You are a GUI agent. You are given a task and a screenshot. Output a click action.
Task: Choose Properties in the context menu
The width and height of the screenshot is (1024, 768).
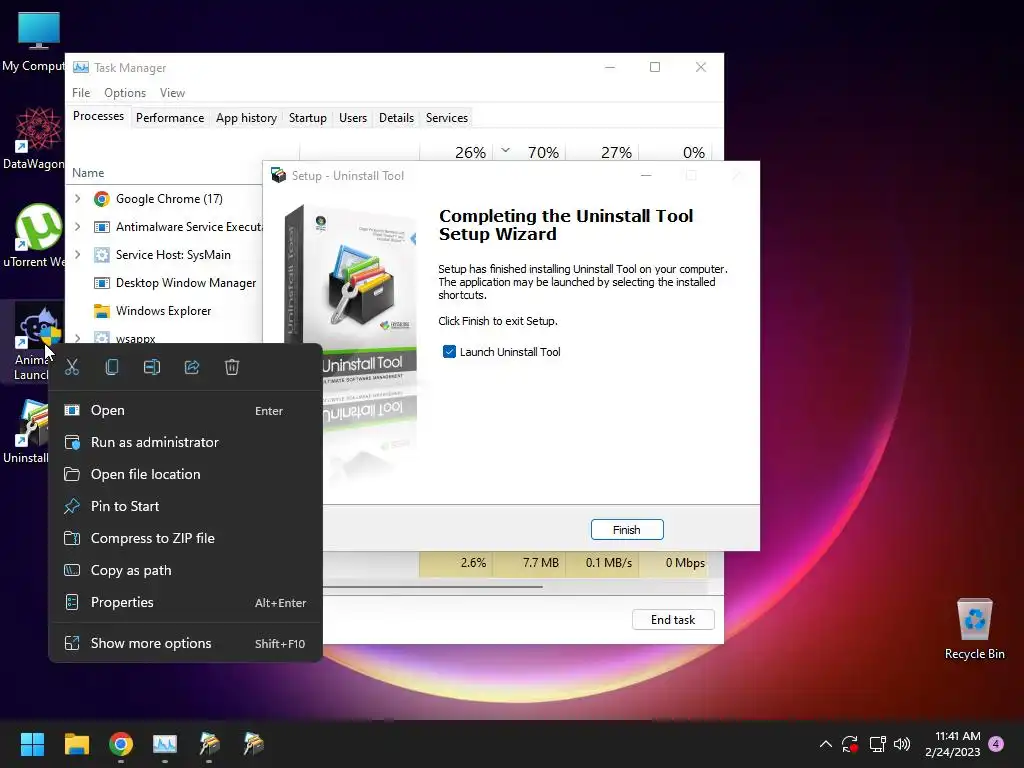(x=185, y=603)
